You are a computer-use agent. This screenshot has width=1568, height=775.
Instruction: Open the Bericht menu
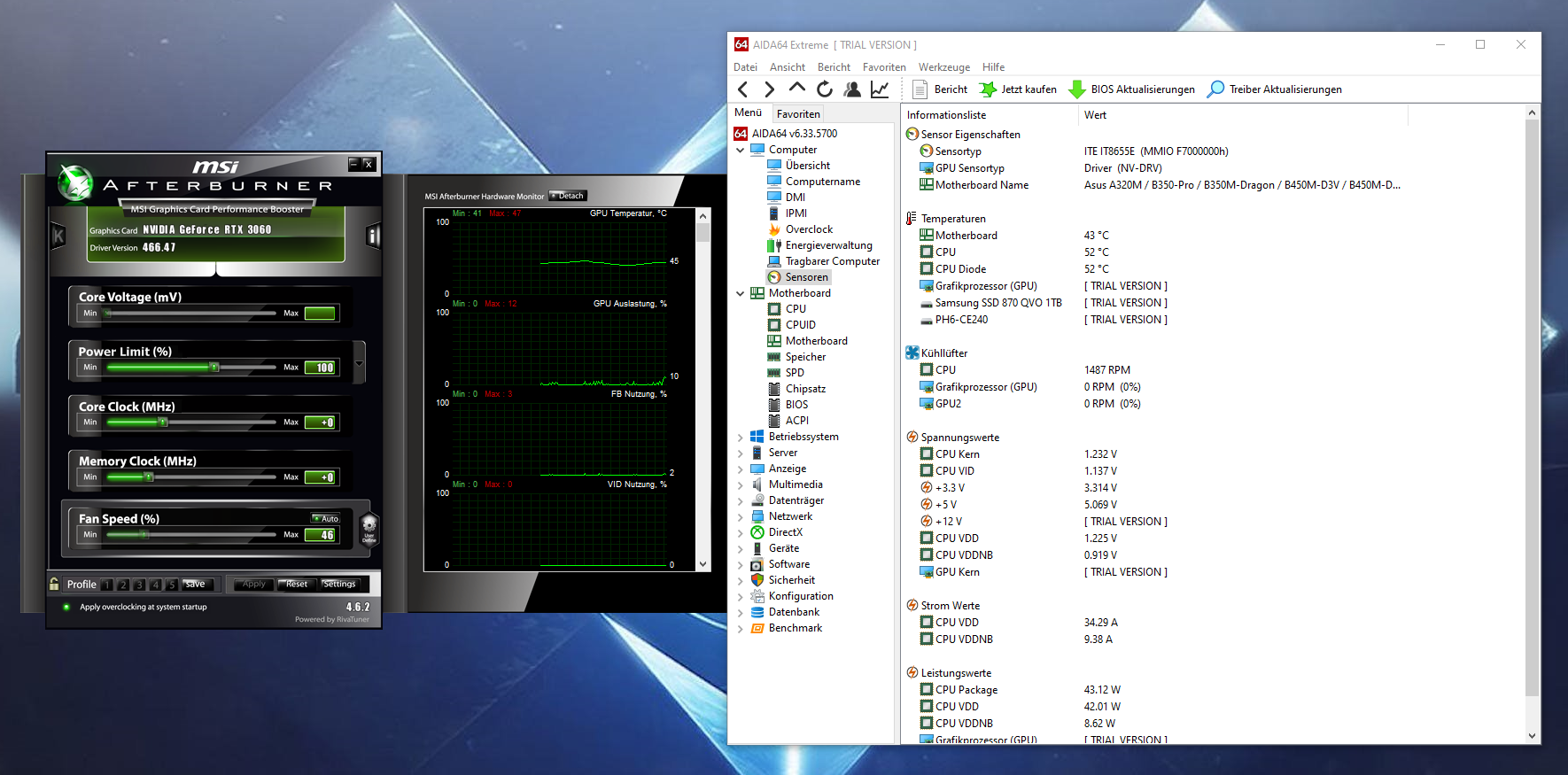[834, 67]
